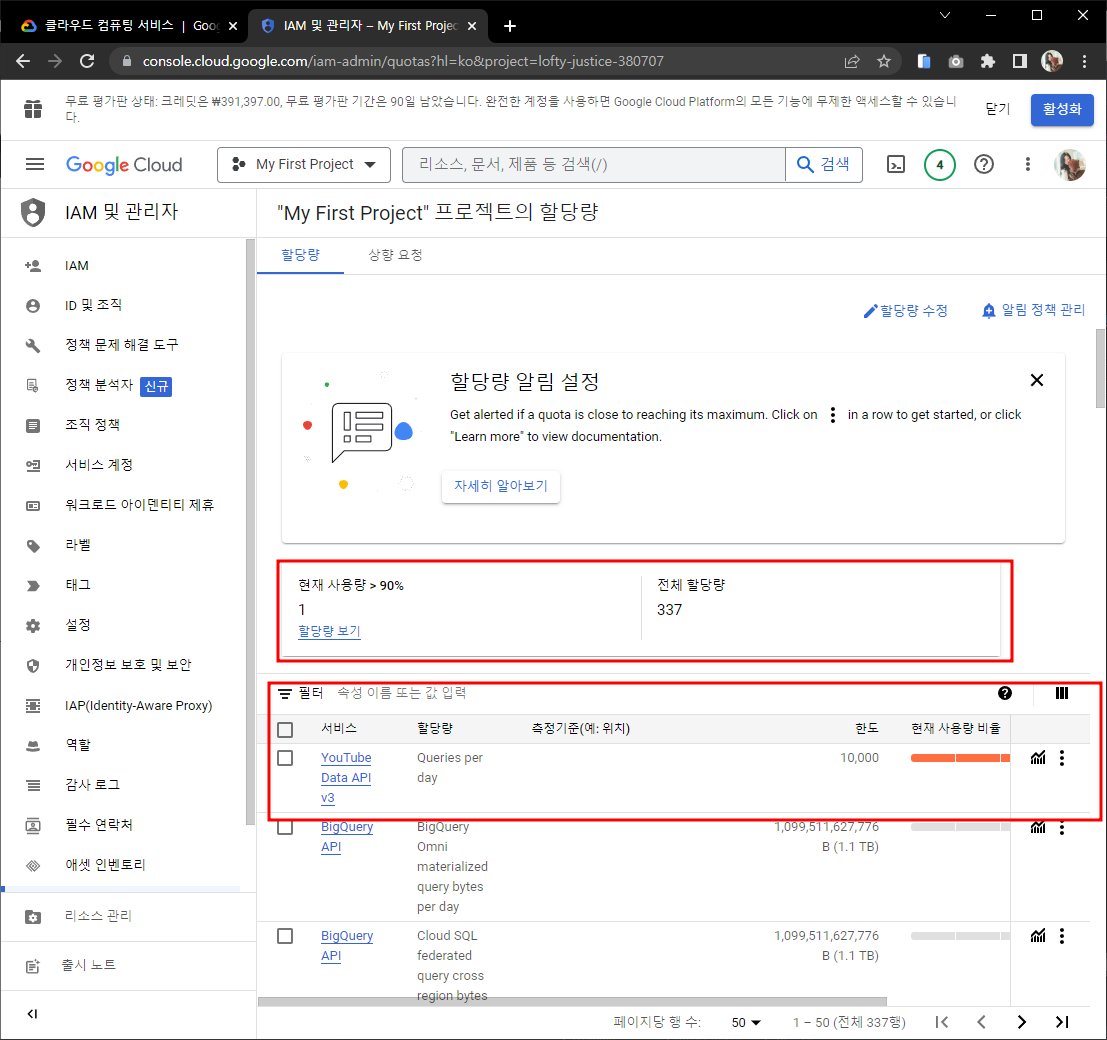
Task: Open the My First Project selector dropdown
Action: (304, 165)
